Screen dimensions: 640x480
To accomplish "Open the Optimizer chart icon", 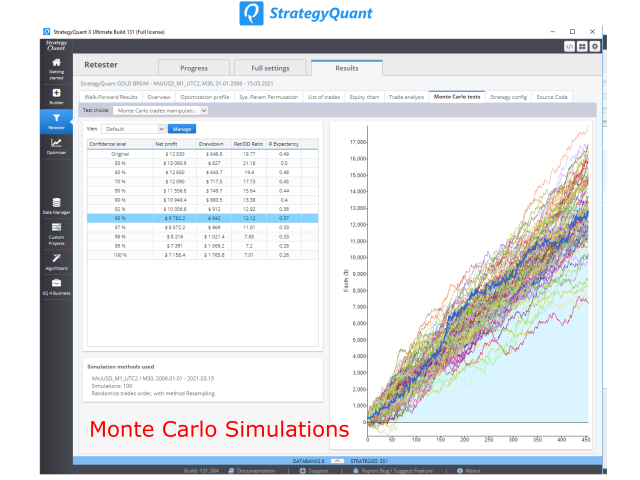I will pos(56,143).
